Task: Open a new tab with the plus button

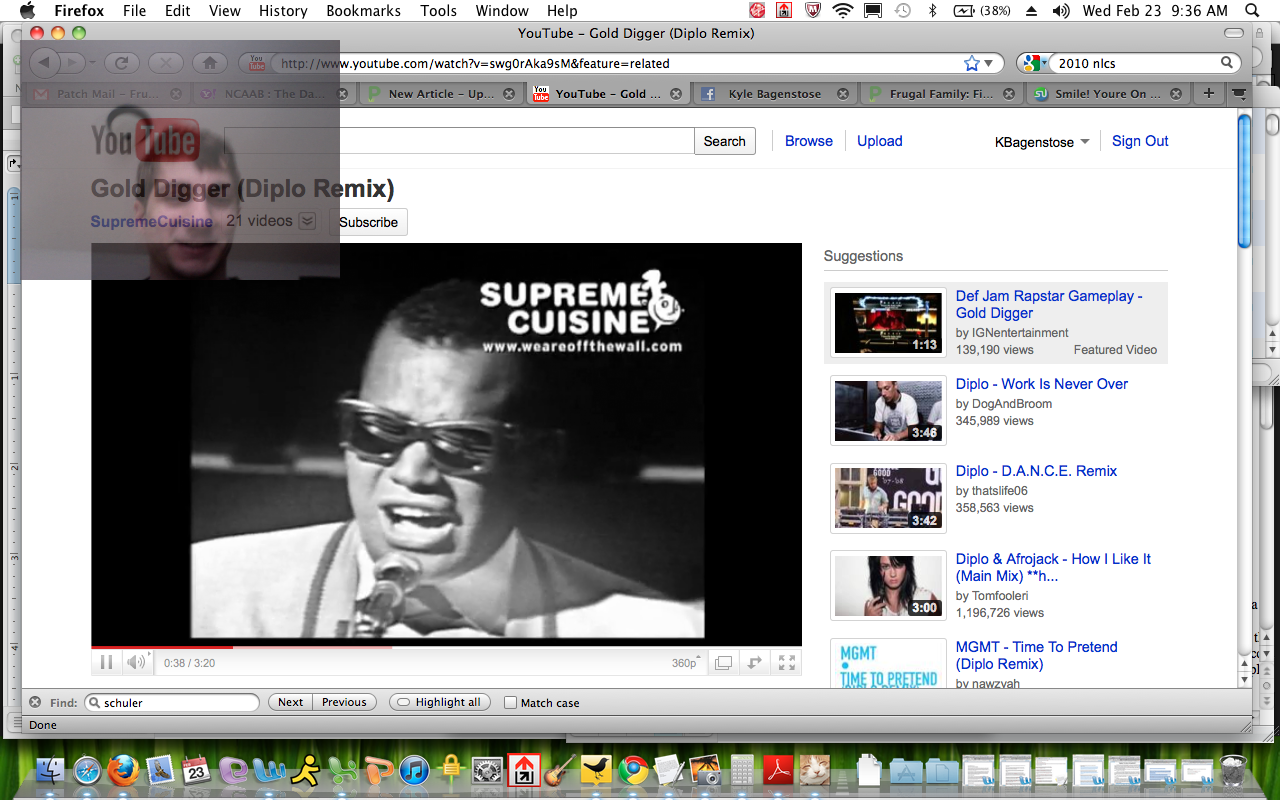Action: click(x=1209, y=93)
